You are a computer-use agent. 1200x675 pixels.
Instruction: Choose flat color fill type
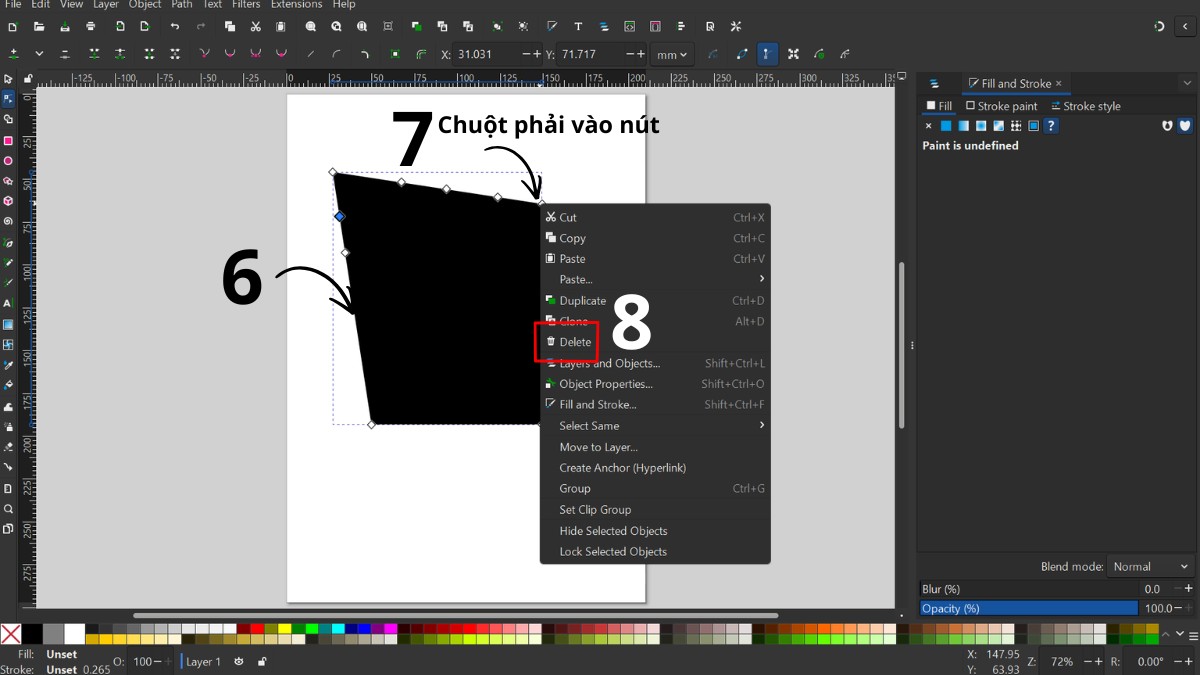[x=946, y=125]
